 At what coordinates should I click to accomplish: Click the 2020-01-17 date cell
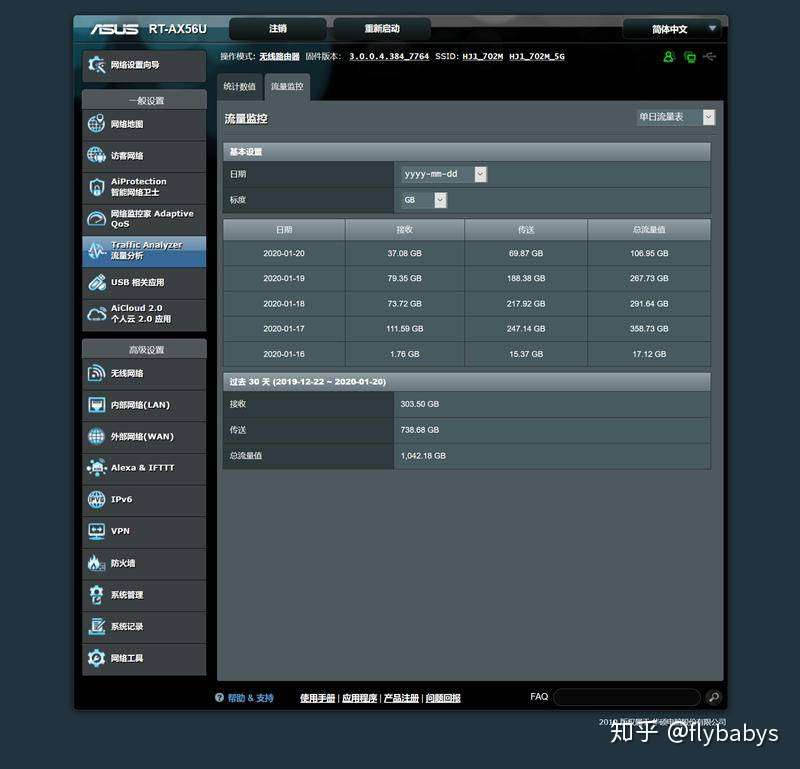coord(284,329)
